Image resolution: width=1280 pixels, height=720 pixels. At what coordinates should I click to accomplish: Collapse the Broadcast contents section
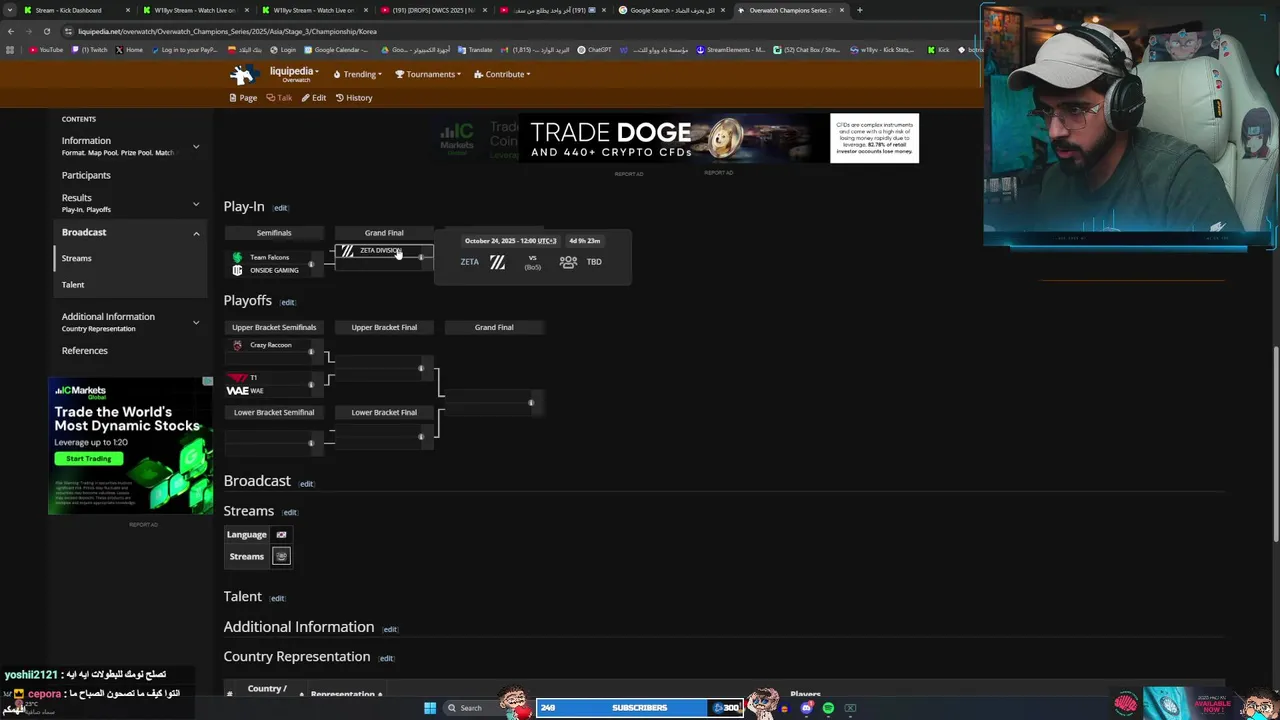click(196, 233)
